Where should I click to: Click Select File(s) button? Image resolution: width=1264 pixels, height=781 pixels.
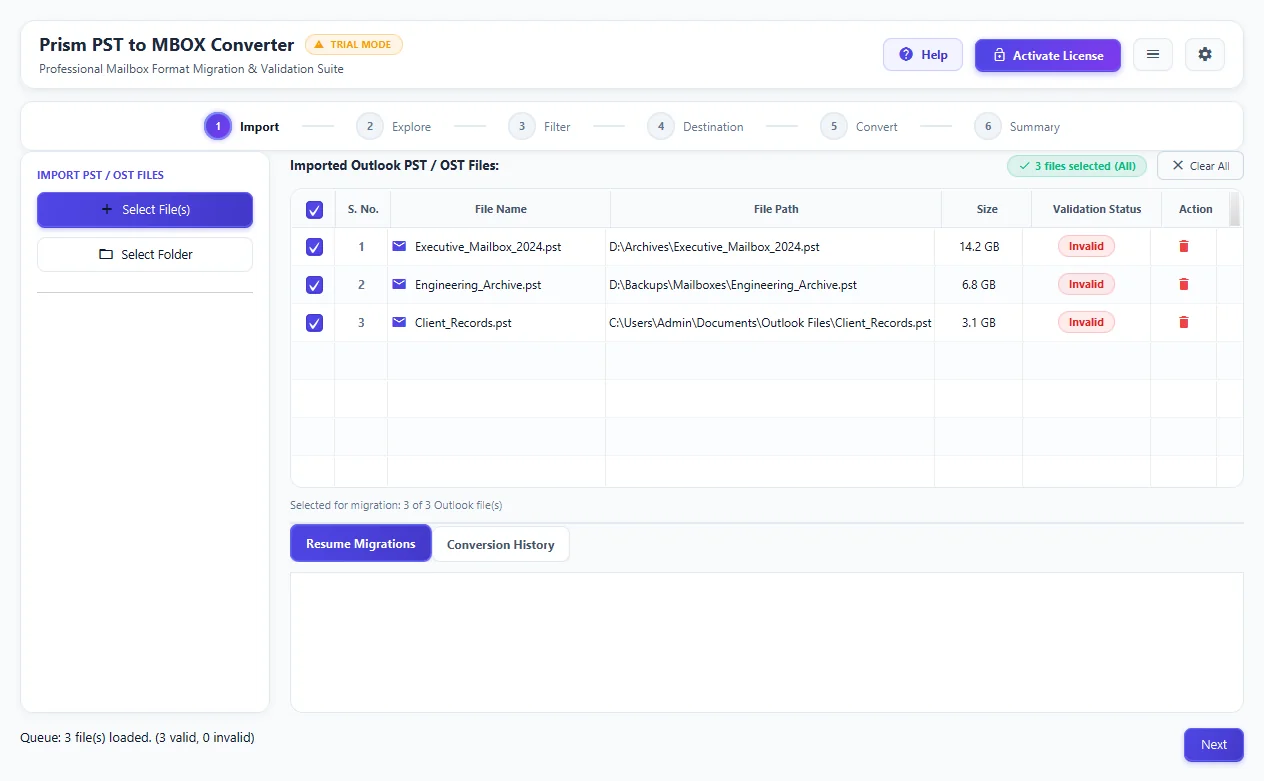click(145, 210)
